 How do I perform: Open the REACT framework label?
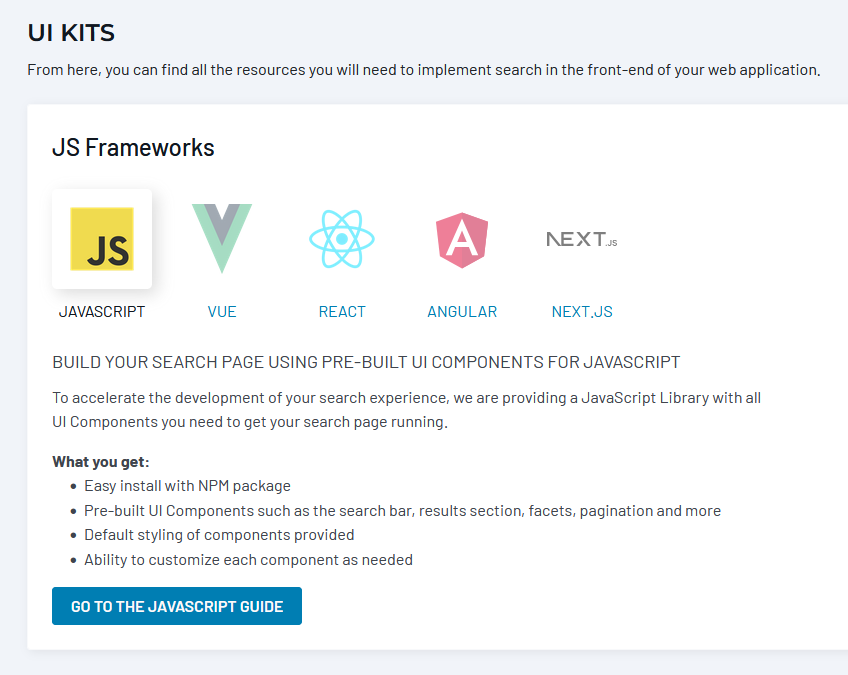click(x=342, y=311)
